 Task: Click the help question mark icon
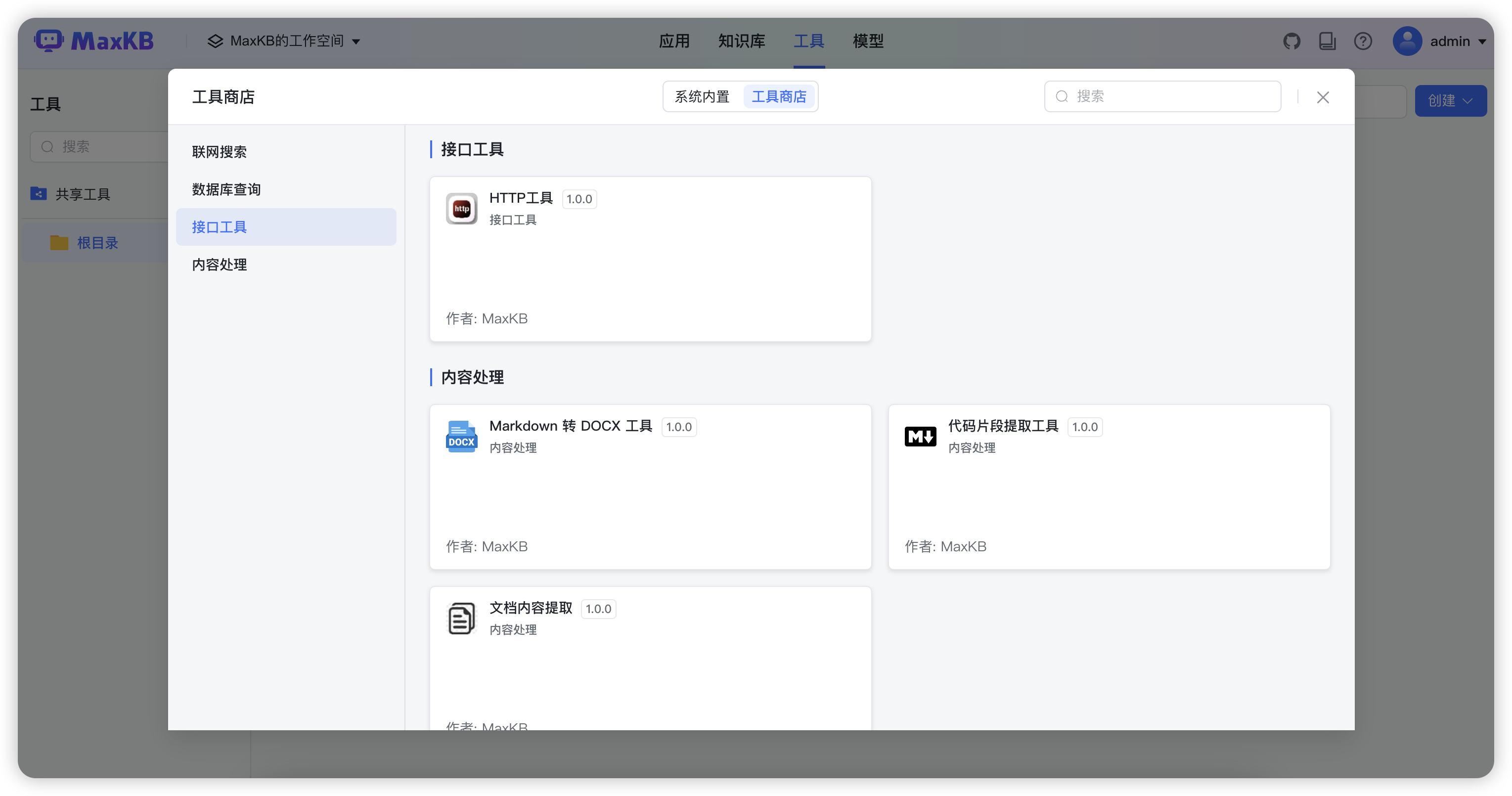[1363, 41]
